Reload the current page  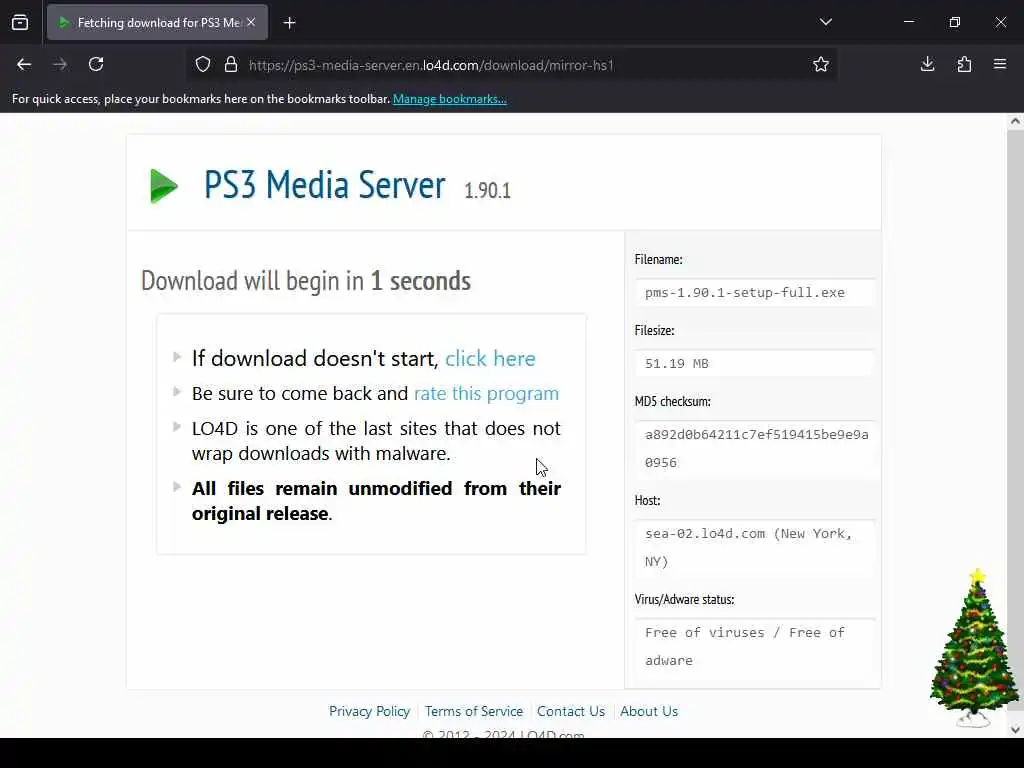click(96, 64)
